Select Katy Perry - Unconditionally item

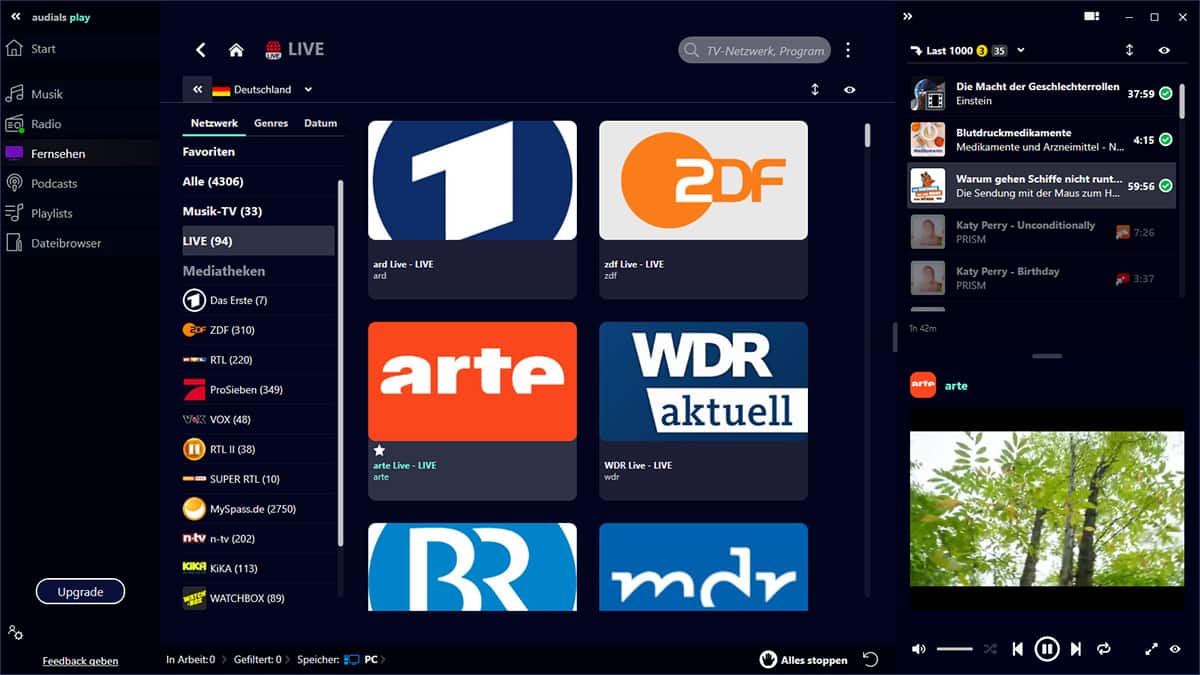(x=1041, y=231)
